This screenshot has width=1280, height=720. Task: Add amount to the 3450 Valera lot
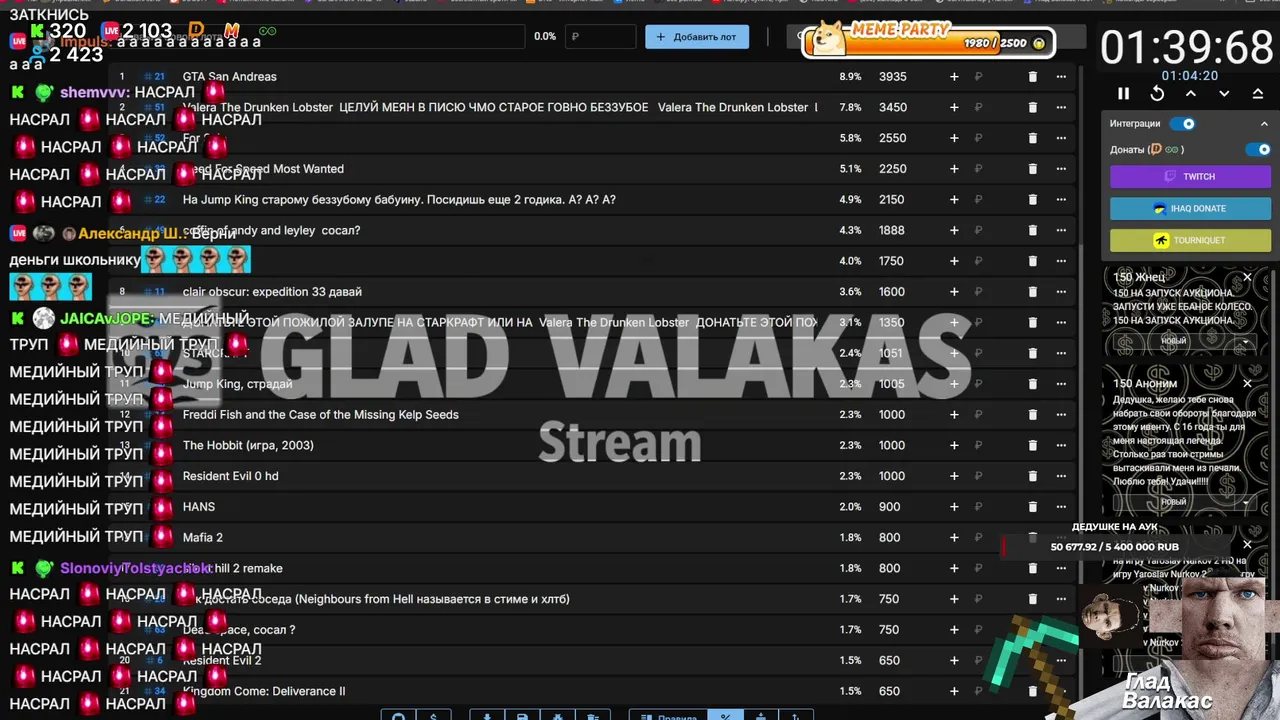(954, 107)
